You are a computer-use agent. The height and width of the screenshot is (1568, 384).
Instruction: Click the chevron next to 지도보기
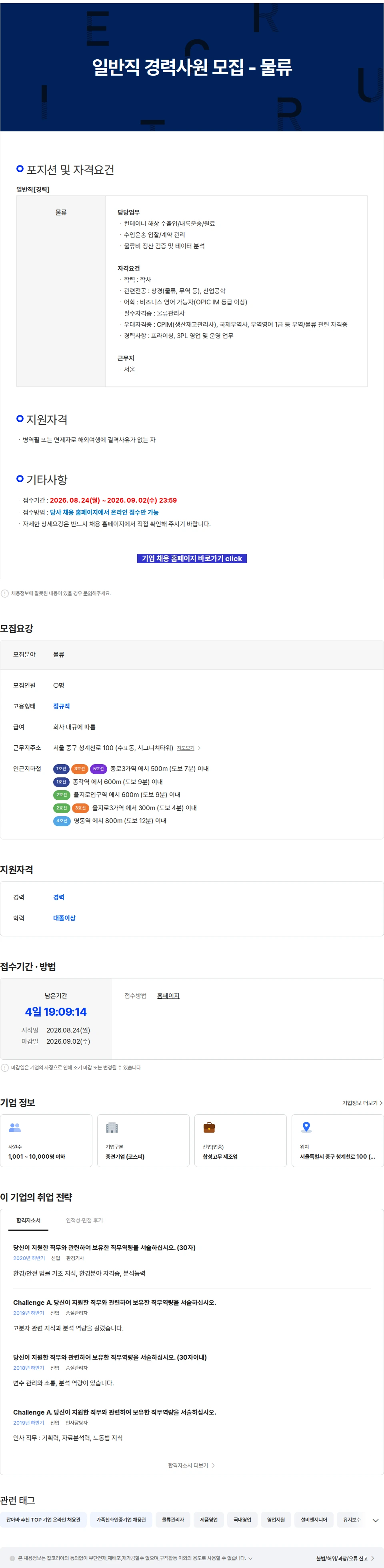199,748
